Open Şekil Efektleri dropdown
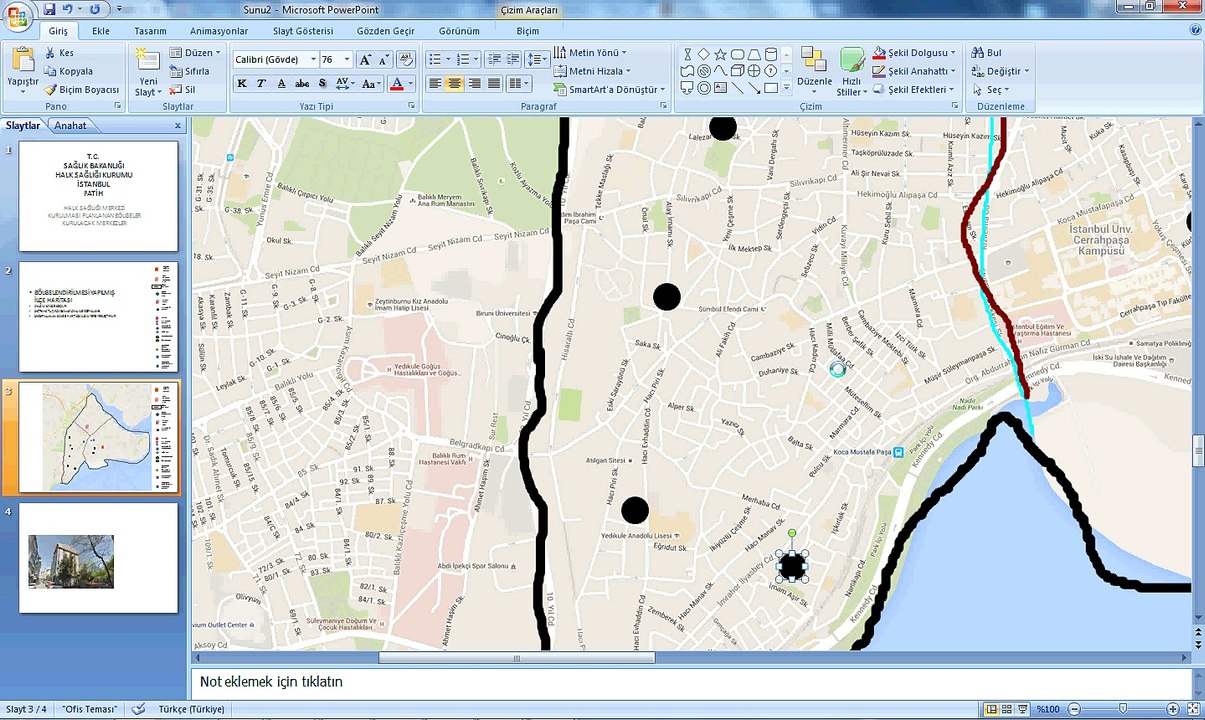The image size is (1205, 720). 914,89
